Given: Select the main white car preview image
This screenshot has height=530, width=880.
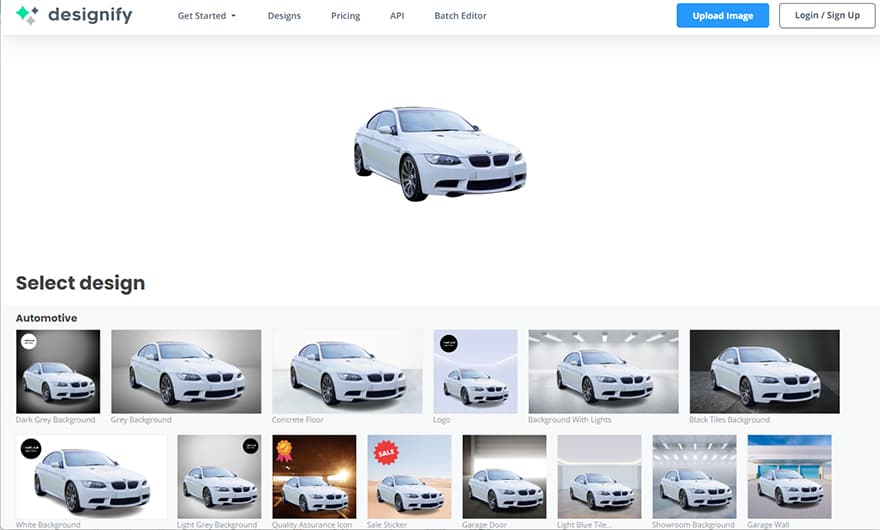Looking at the screenshot, I should [440, 153].
